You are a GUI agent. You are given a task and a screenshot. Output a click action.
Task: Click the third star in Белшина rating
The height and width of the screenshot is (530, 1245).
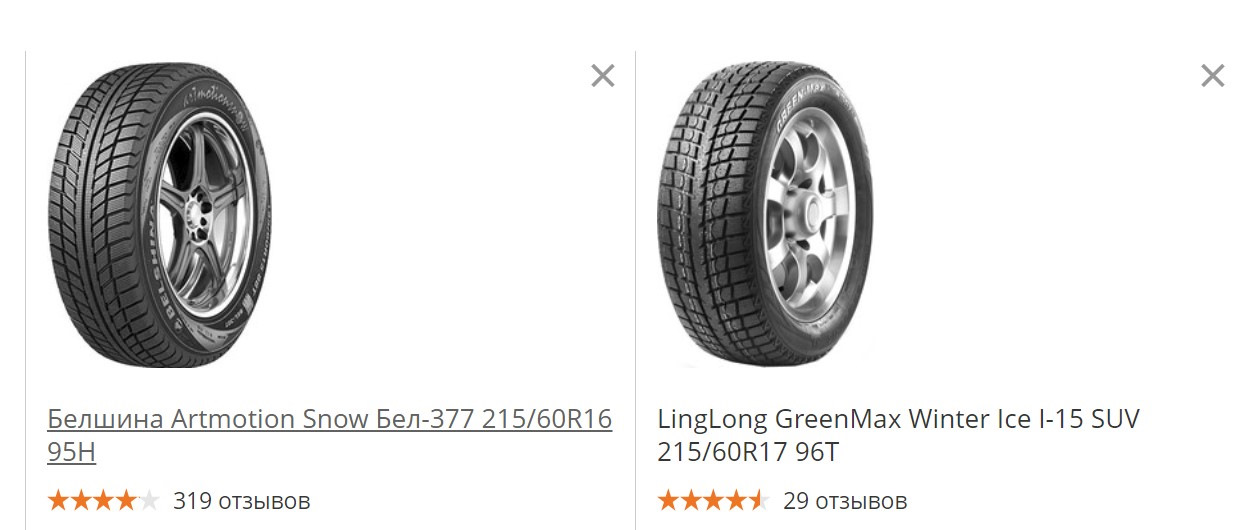click(x=103, y=500)
